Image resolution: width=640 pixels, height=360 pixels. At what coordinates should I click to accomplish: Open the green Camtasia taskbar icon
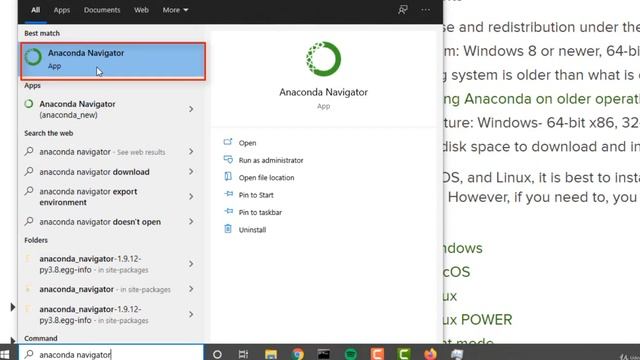point(404,354)
